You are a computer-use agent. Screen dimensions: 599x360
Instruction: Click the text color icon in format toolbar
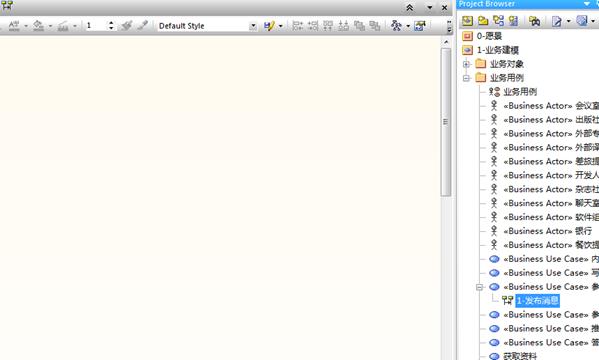[x=14, y=26]
